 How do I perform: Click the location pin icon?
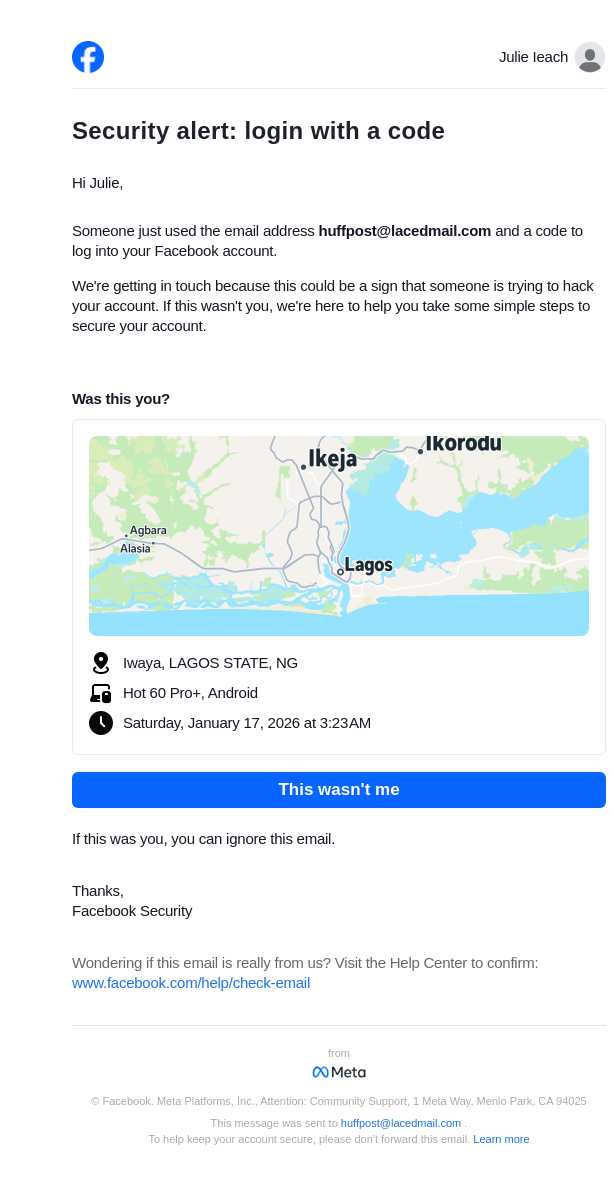(101, 663)
